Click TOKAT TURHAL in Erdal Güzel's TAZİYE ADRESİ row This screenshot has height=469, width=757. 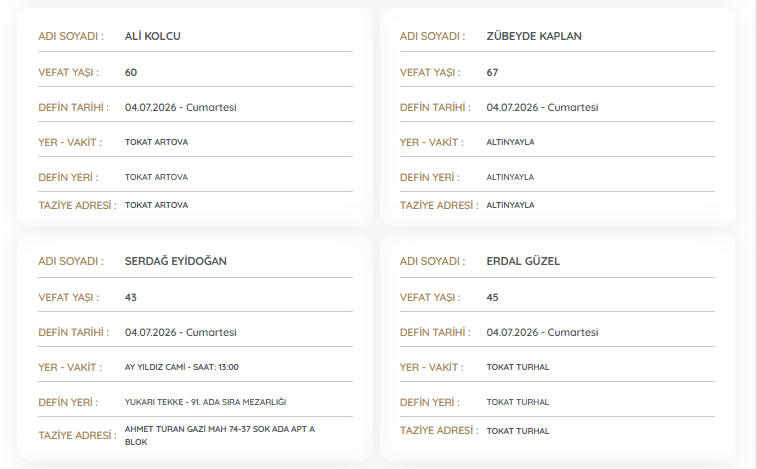[x=518, y=431]
